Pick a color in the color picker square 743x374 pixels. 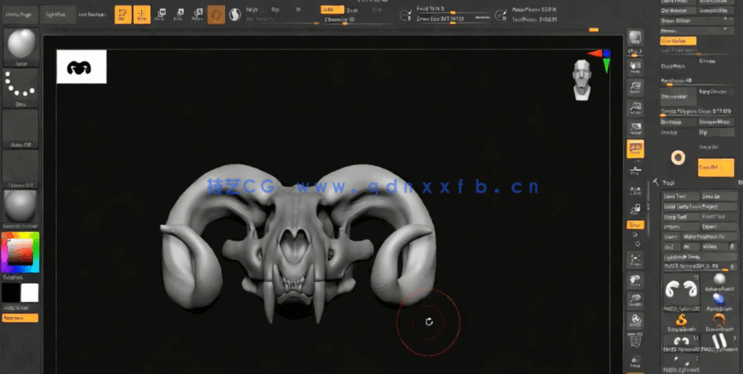[20, 251]
